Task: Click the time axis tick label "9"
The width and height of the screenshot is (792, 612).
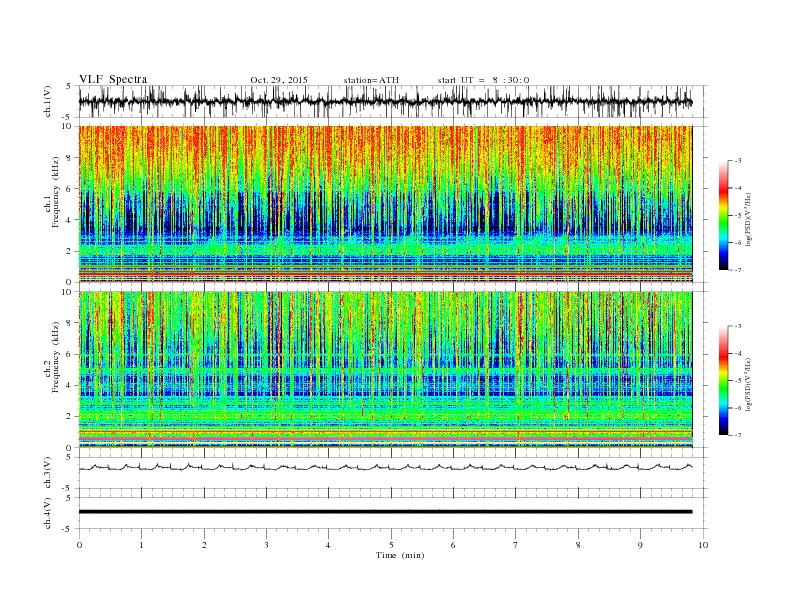Action: click(x=640, y=545)
